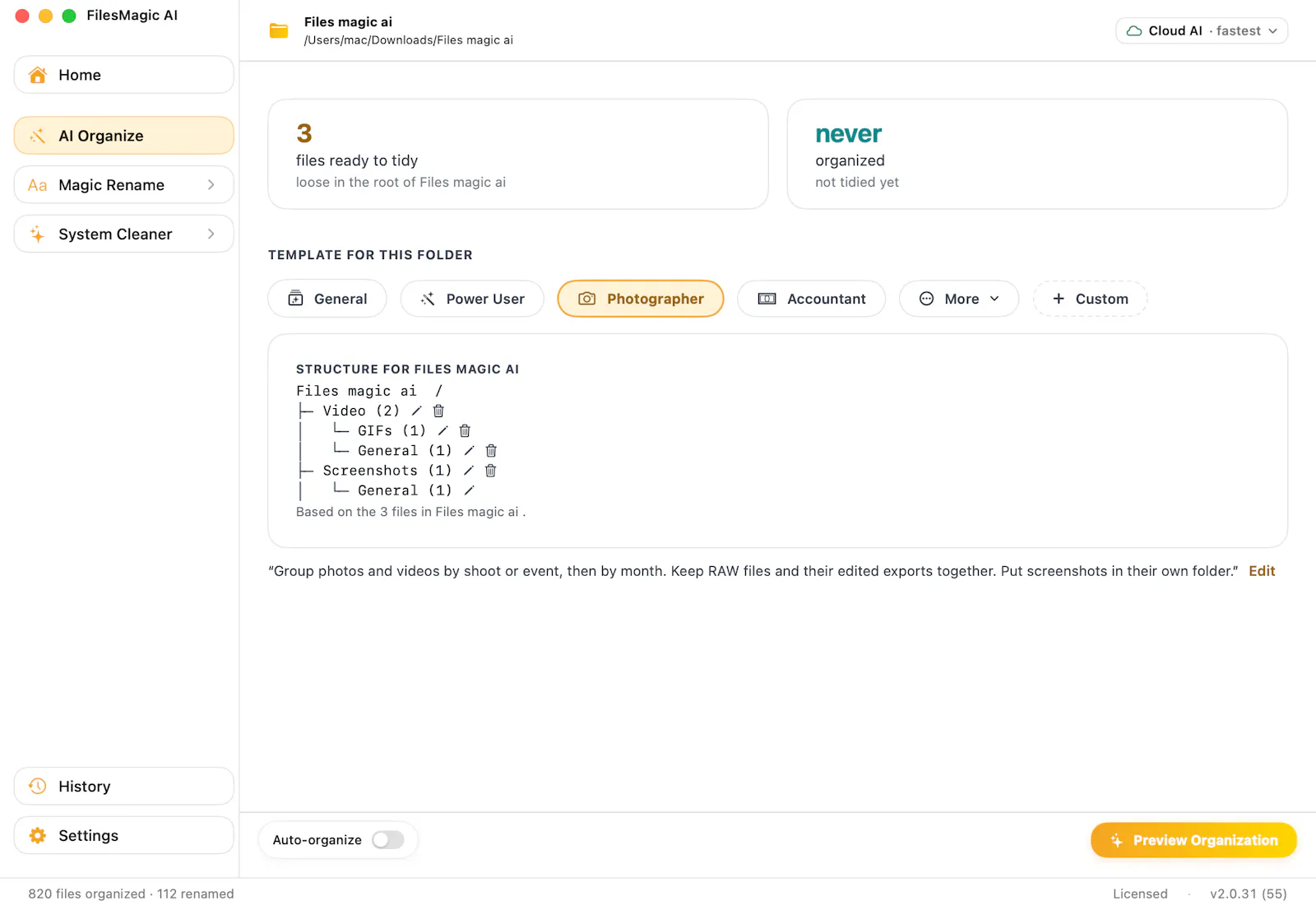Click the "Based on the 3 files" note
The width and height of the screenshot is (1316, 910).
[x=410, y=512]
